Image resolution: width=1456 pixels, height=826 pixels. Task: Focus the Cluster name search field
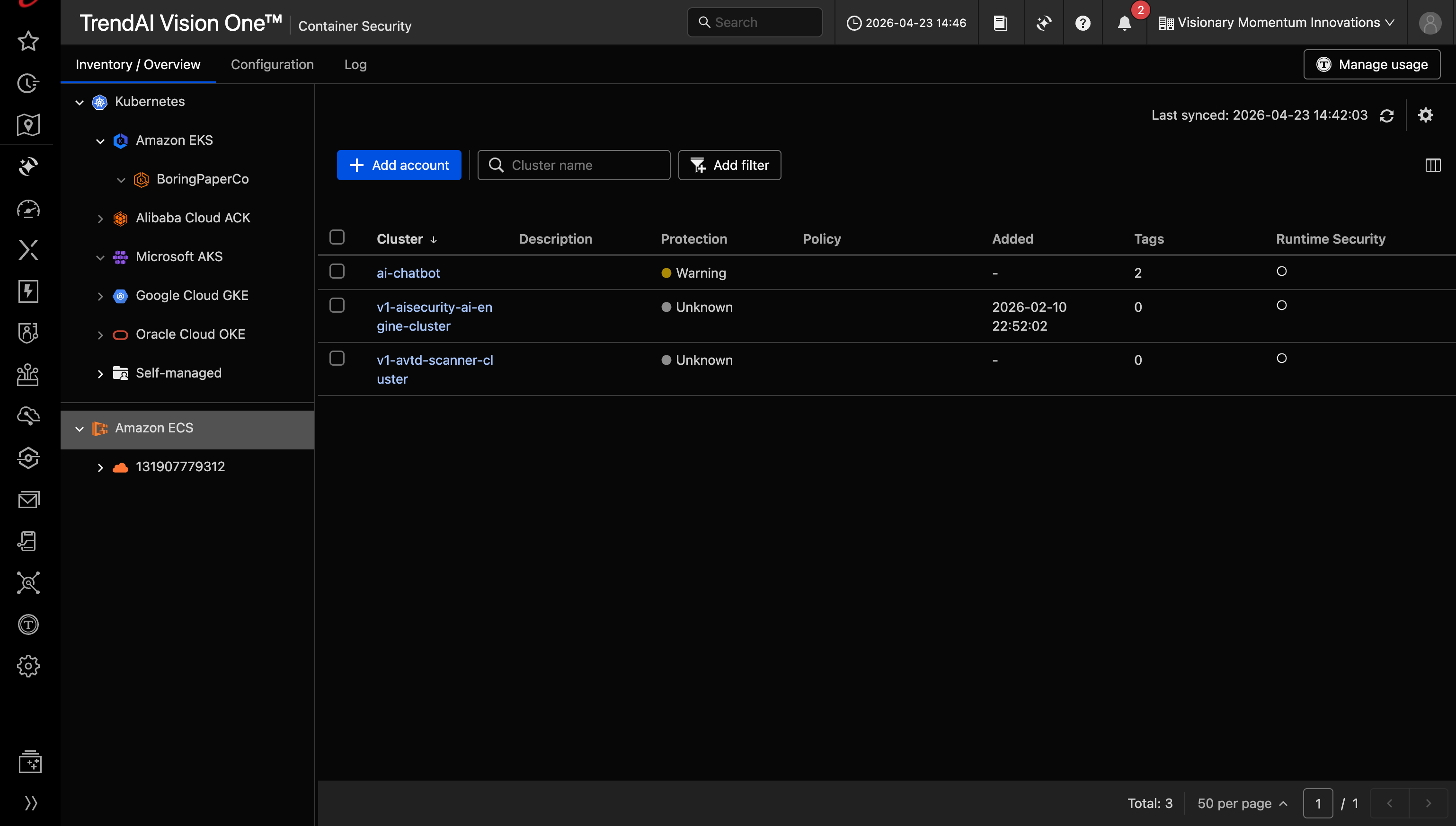[x=574, y=165]
